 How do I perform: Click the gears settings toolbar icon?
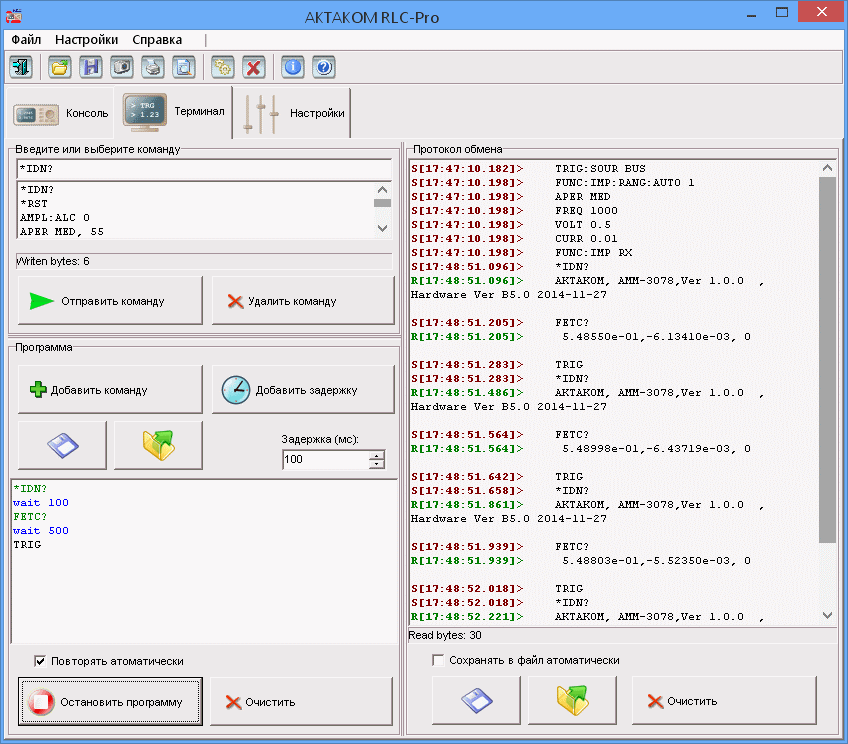point(222,68)
